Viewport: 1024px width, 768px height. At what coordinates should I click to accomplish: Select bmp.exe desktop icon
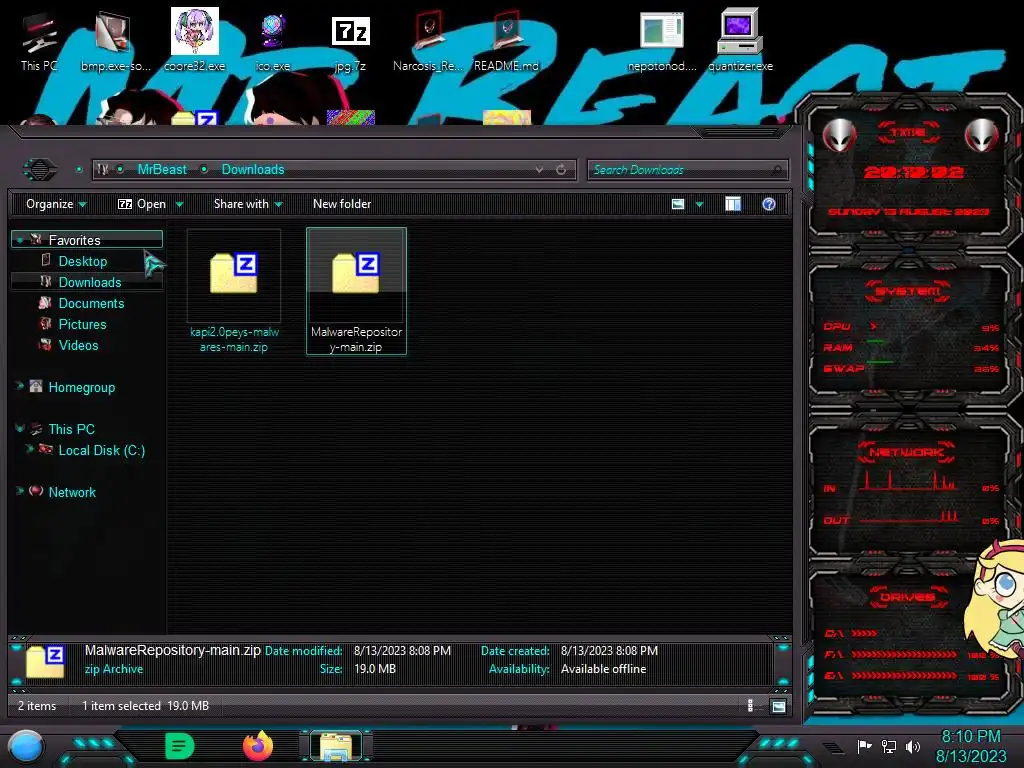pyautogui.click(x=115, y=42)
